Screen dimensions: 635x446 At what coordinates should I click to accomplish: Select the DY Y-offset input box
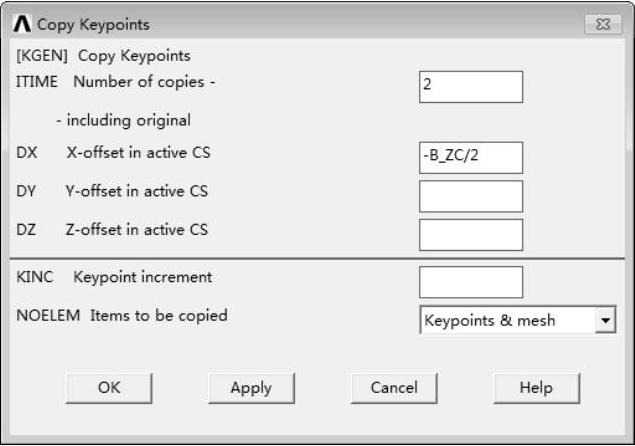(x=470, y=196)
